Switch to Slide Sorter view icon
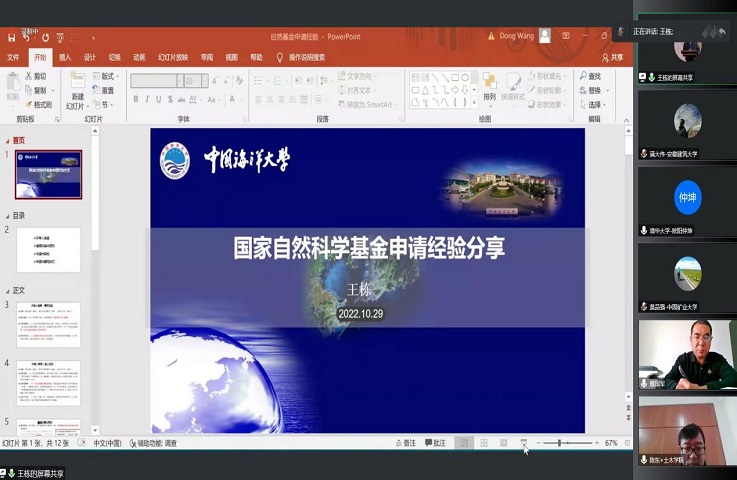This screenshot has width=737, height=480. (484, 443)
